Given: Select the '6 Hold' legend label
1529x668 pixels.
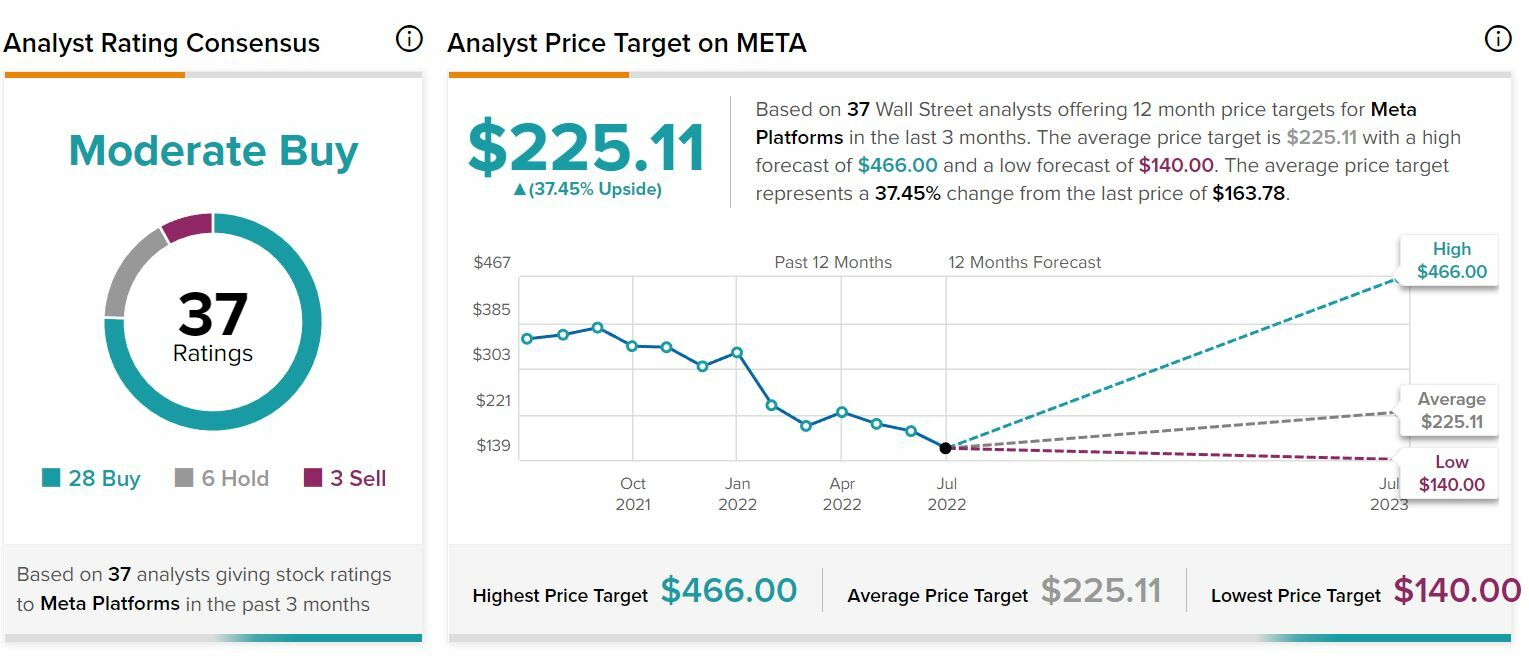Looking at the screenshot, I should (235, 478).
